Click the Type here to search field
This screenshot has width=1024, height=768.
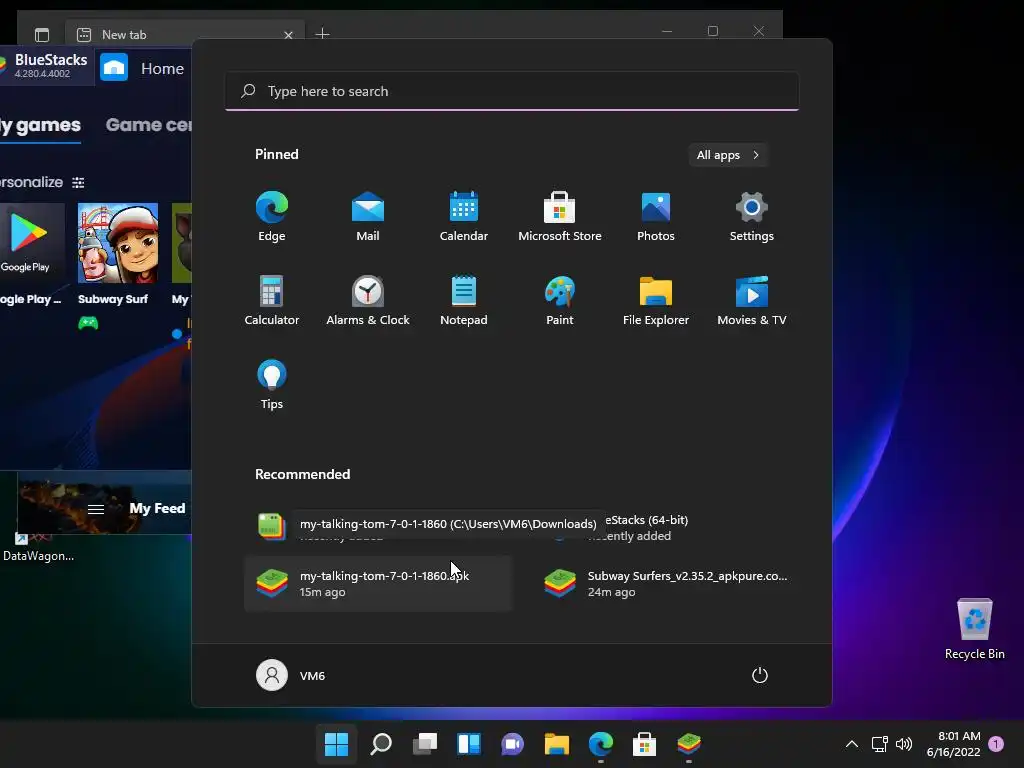click(512, 91)
